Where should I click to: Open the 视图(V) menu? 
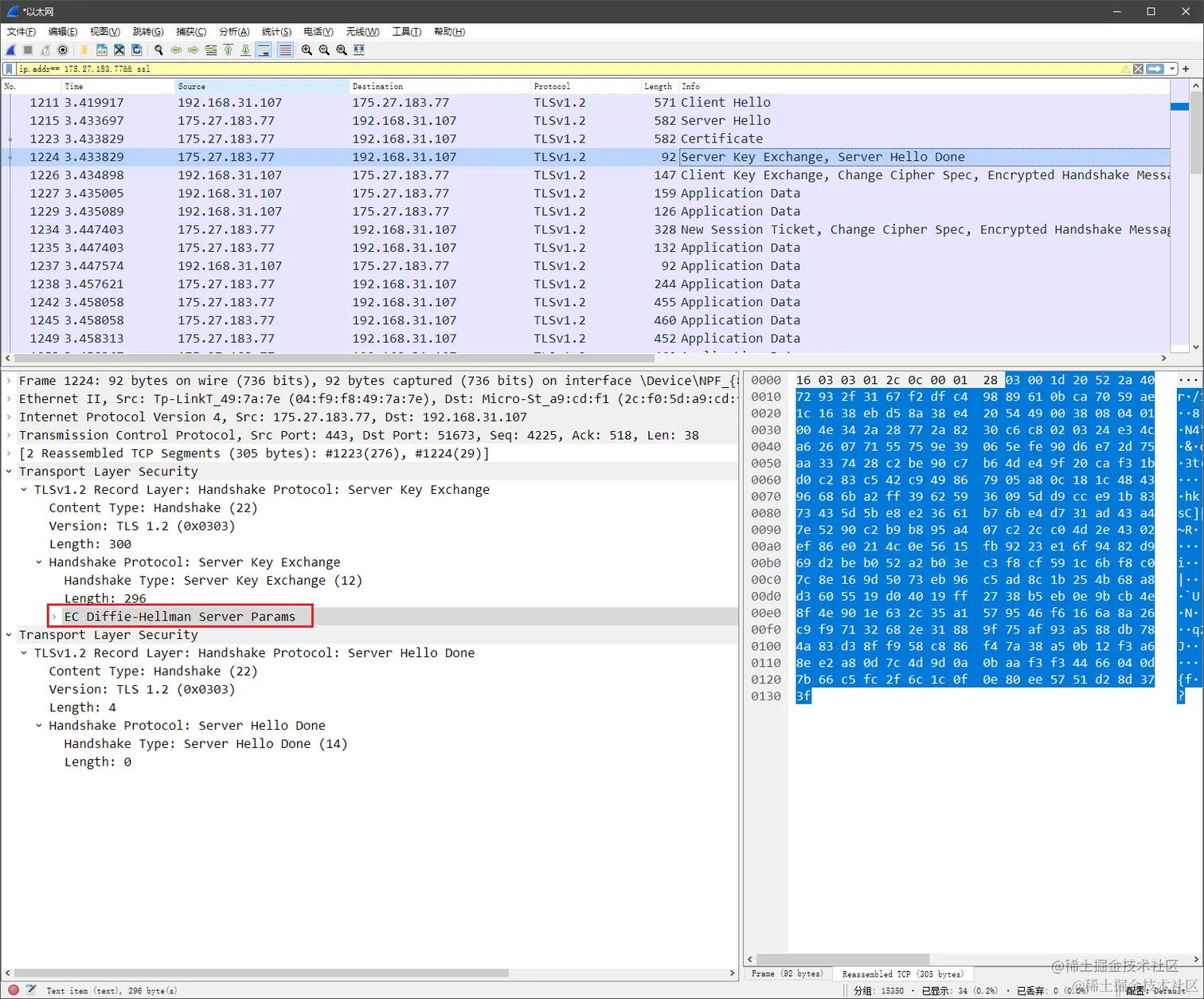coord(105,32)
